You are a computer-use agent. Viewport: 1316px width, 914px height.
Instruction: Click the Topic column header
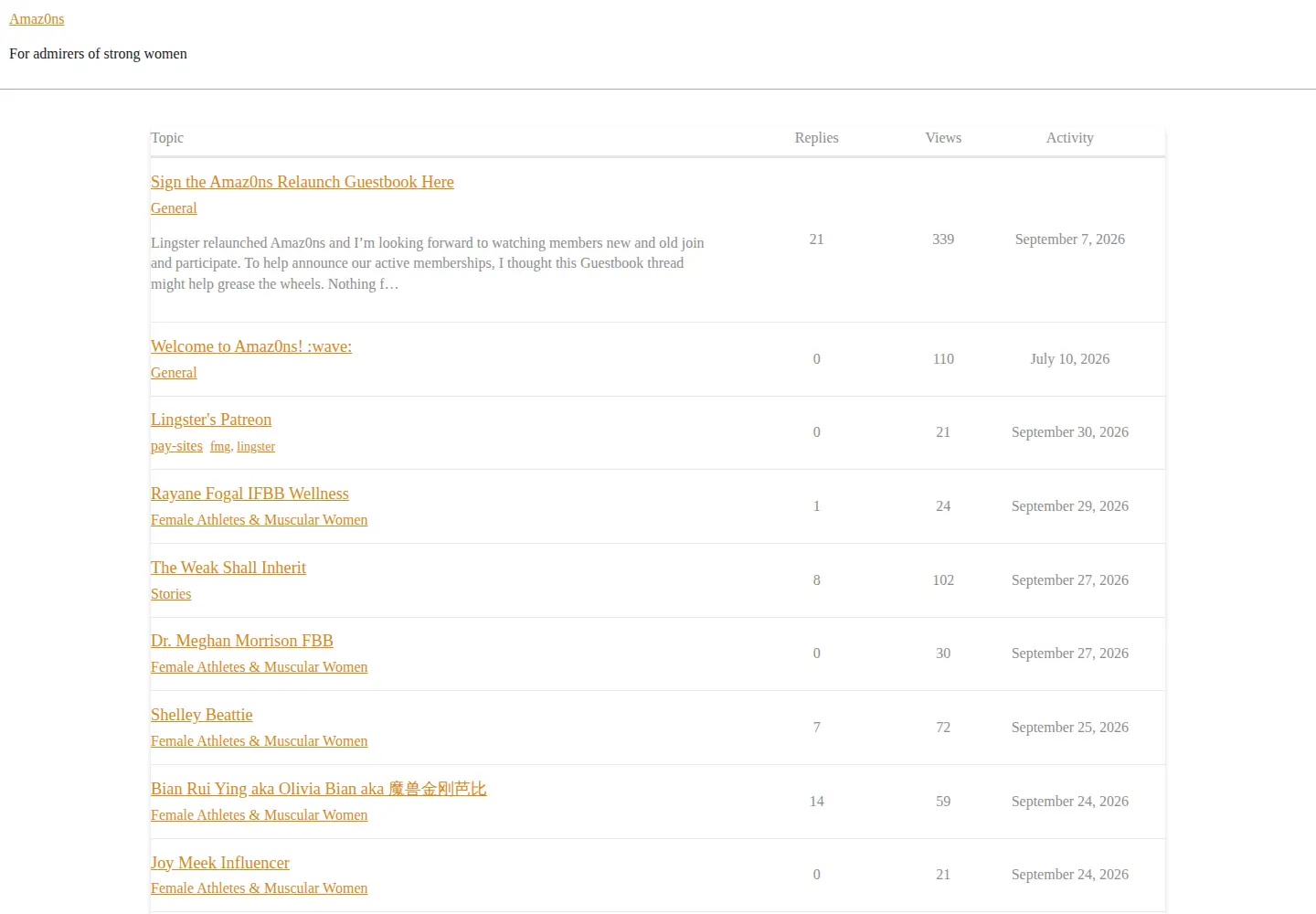[167, 138]
